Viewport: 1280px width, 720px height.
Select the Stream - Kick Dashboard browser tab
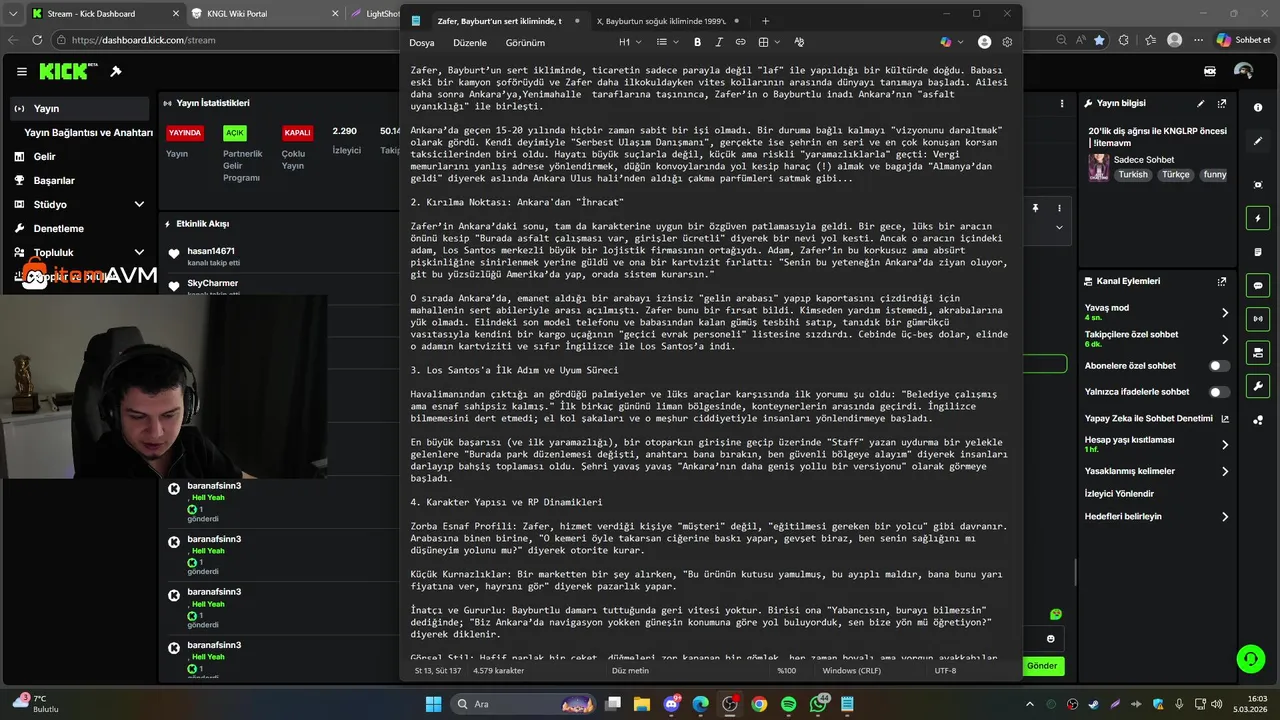tap(104, 14)
